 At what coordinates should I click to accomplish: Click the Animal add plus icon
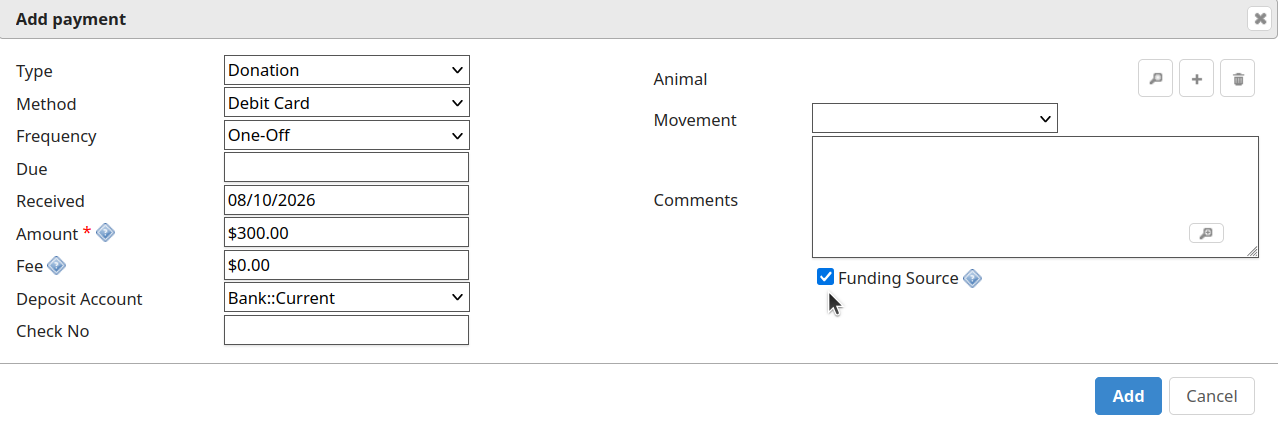(1197, 78)
